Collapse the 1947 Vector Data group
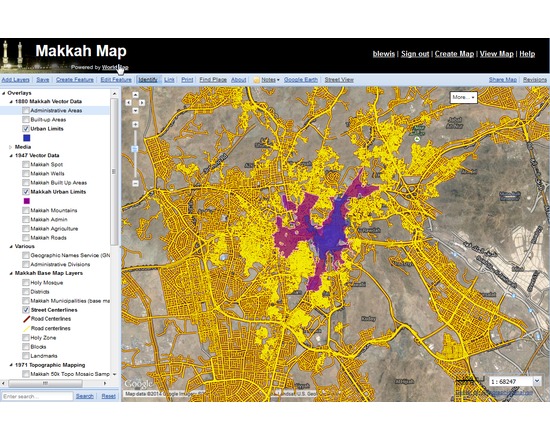Image resolution: width=550 pixels, height=440 pixels. pos(11,156)
